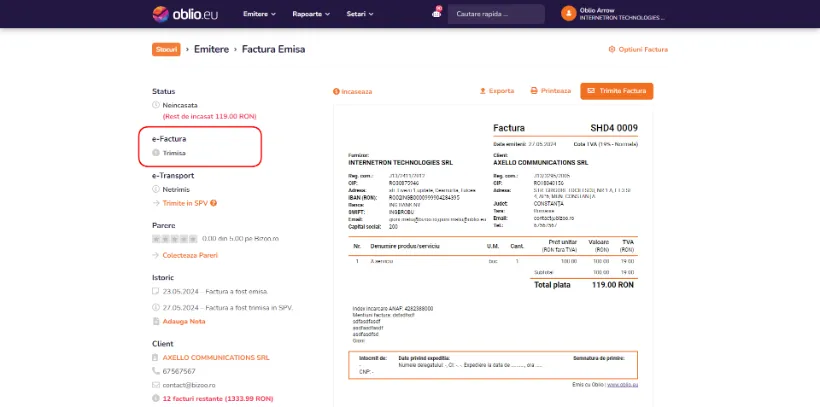Open the oblio.eu logo homepage
This screenshot has width=820, height=407.
(x=185, y=14)
